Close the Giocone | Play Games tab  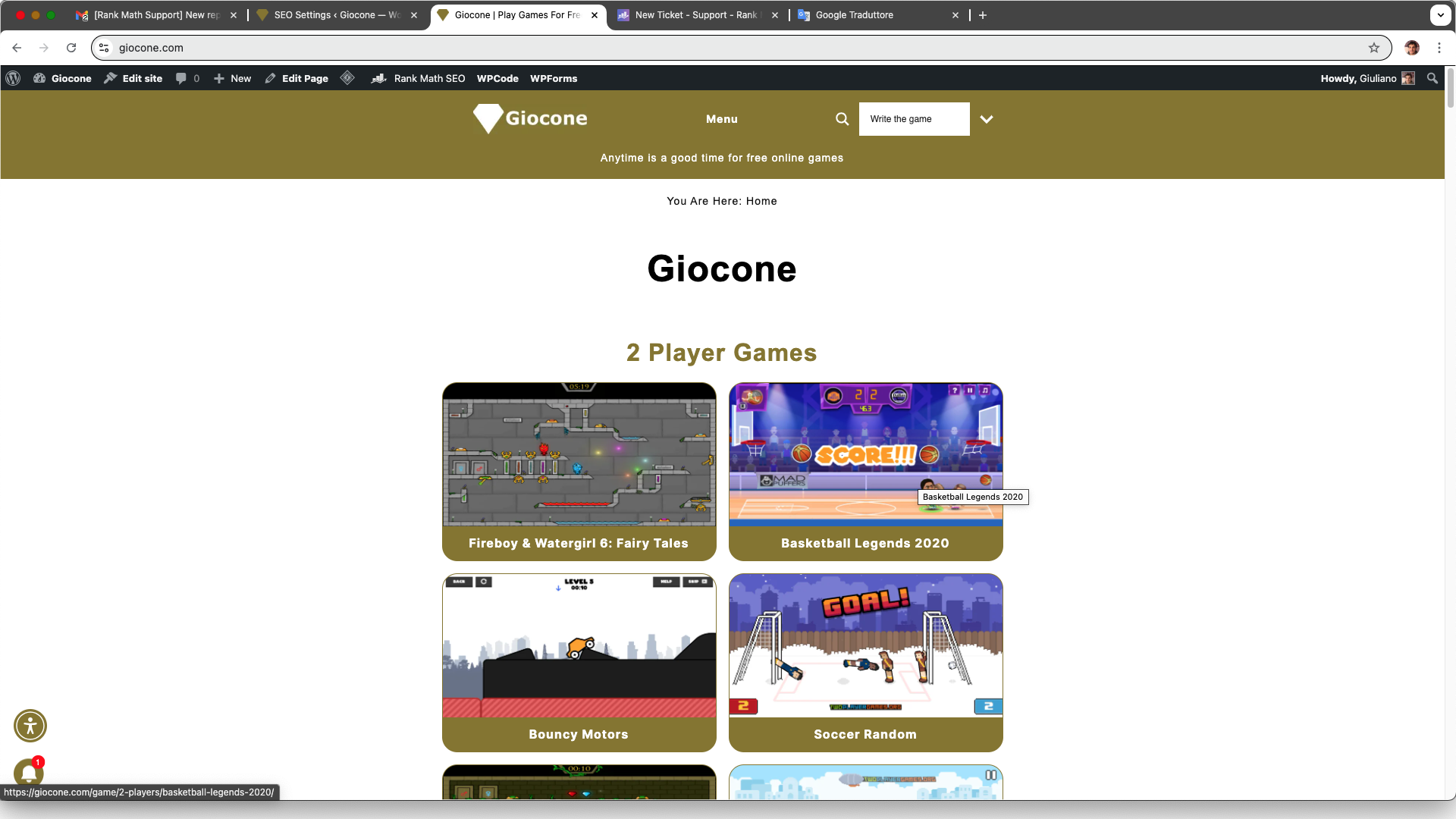pyautogui.click(x=595, y=15)
